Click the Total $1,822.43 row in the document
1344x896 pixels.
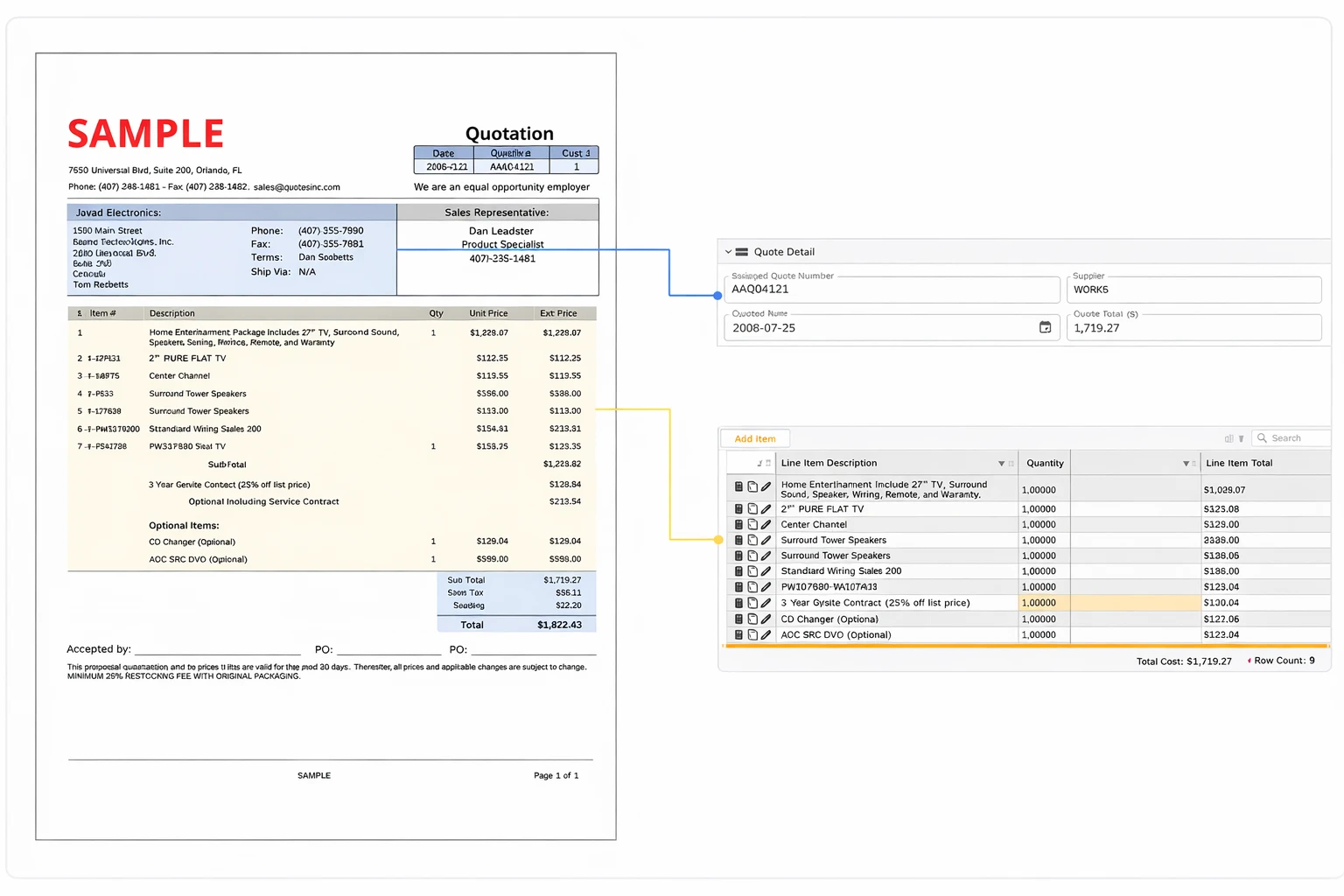[x=516, y=625]
